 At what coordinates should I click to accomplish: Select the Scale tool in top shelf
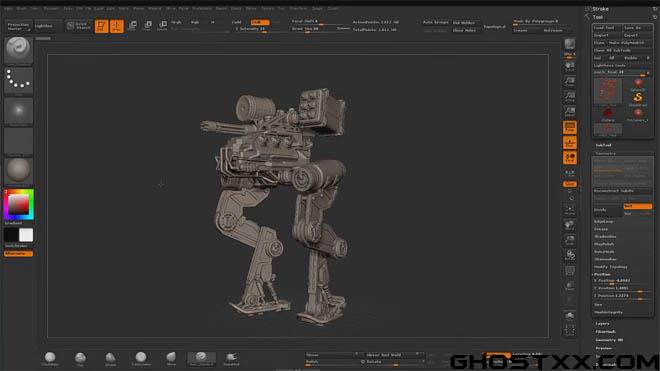147,26
